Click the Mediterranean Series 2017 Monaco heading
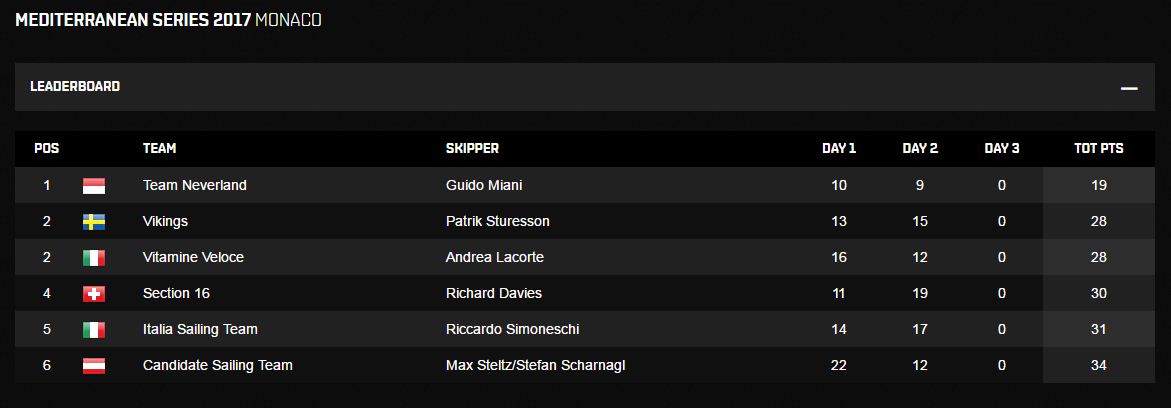The height and width of the screenshot is (408, 1171). [x=168, y=20]
